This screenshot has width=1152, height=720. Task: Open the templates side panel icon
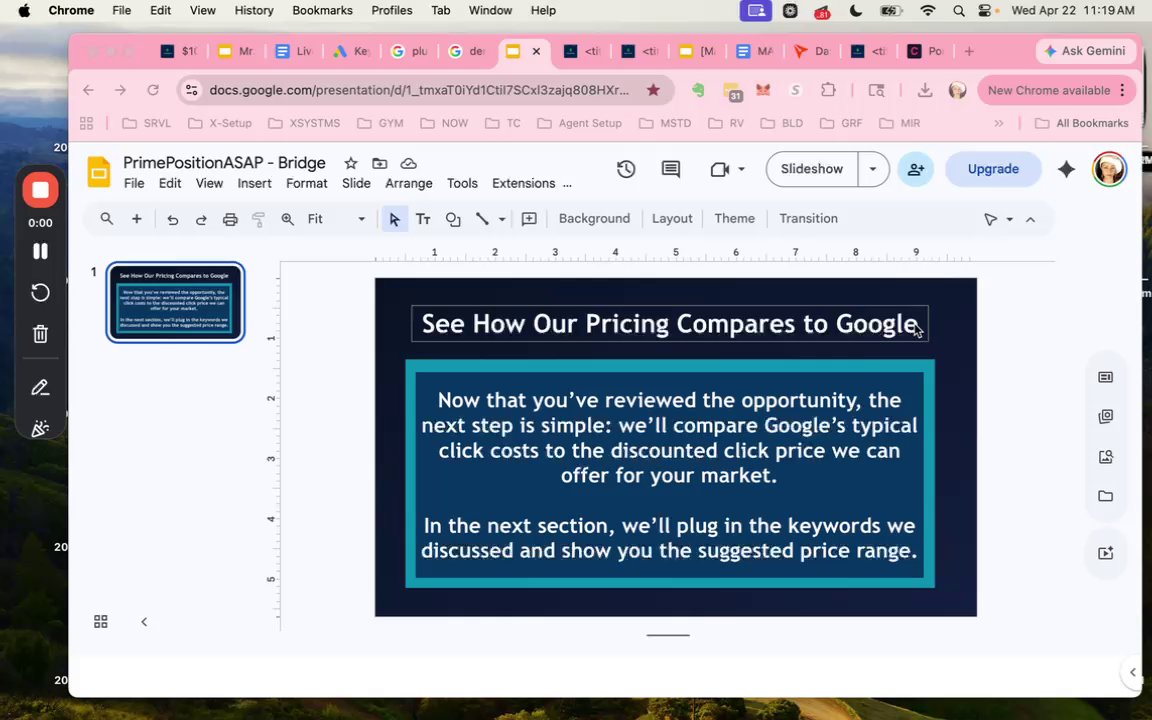[x=1105, y=377]
